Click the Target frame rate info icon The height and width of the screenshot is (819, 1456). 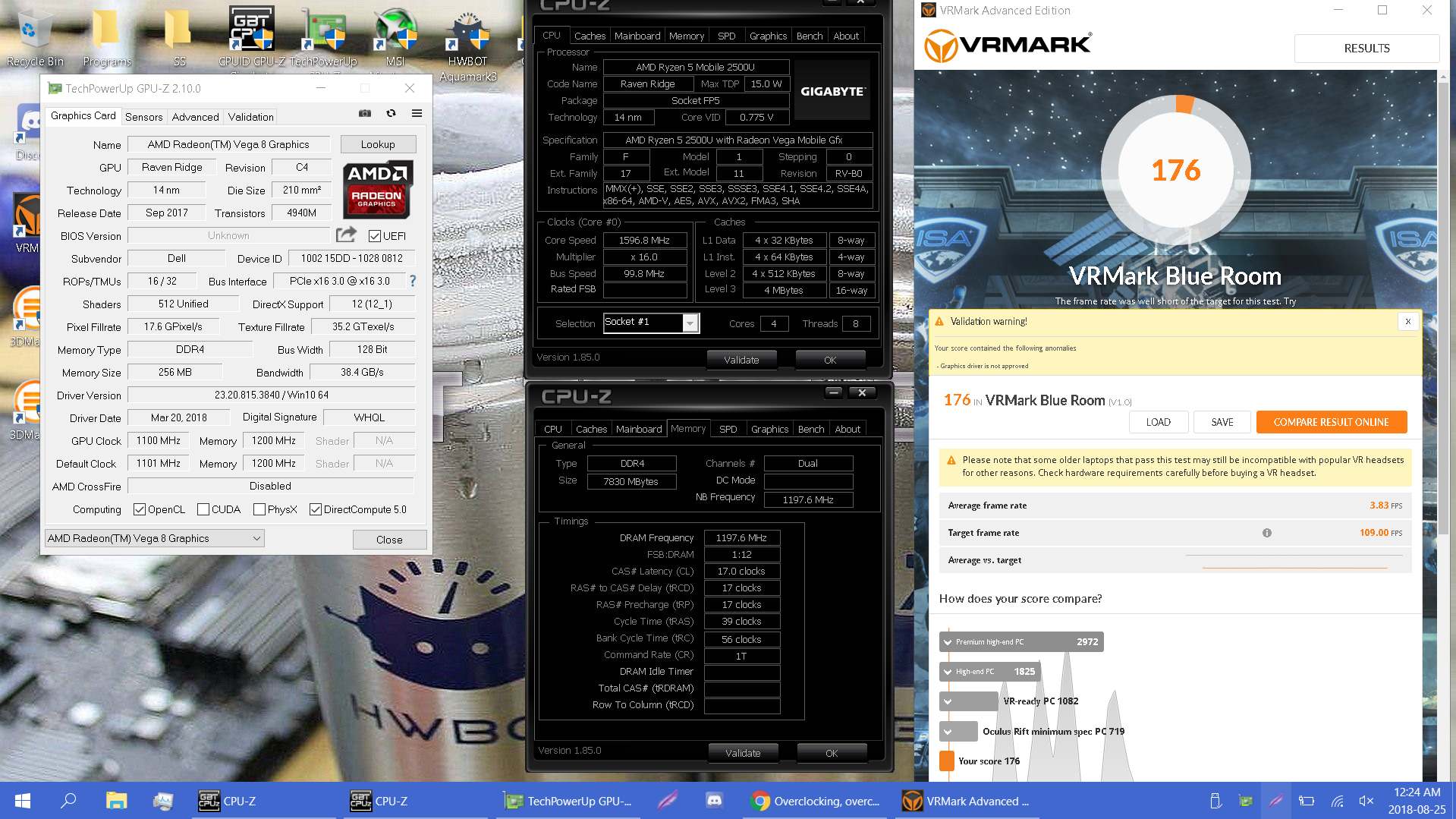[1266, 533]
